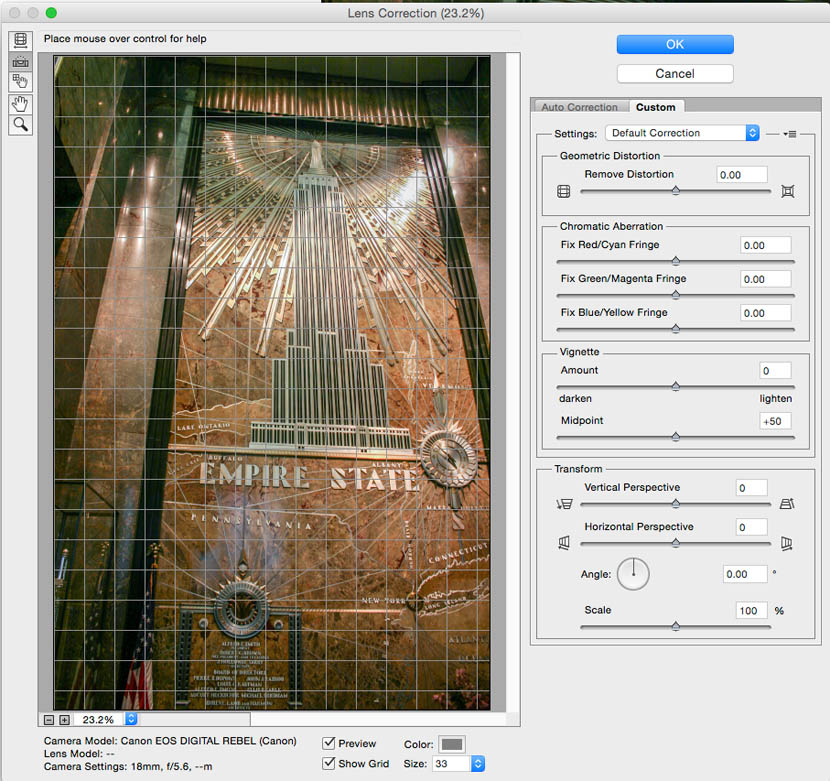Select the Move Grid tool
830x781 pixels.
tap(20, 82)
